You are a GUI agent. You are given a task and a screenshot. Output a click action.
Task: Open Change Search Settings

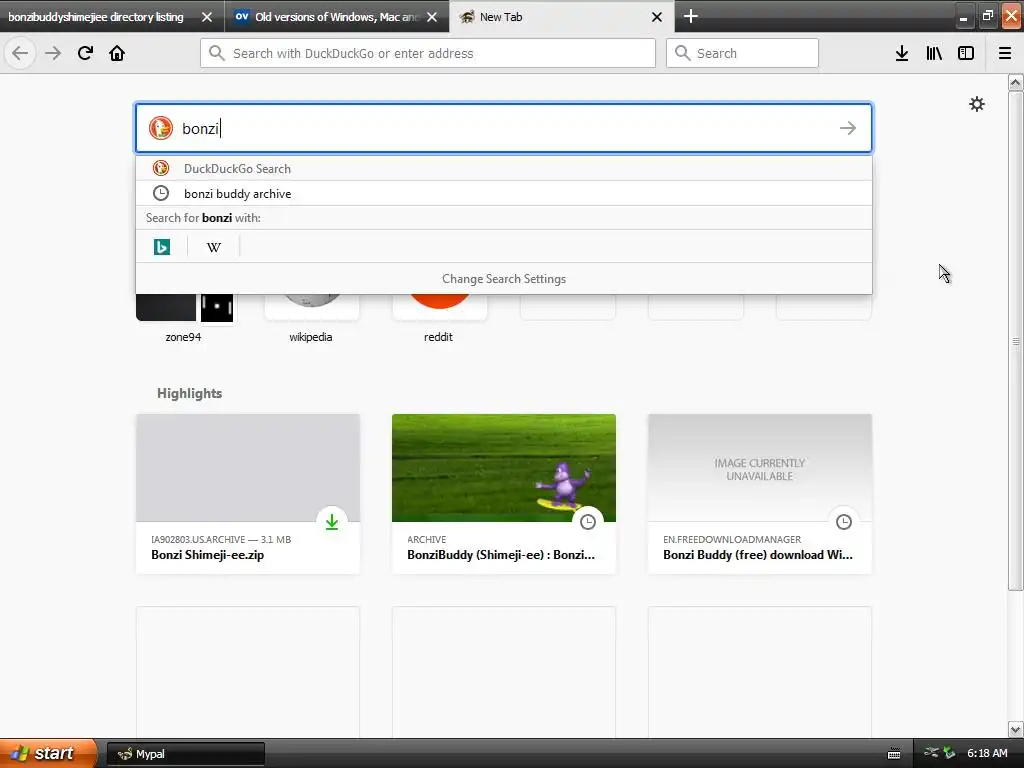[x=504, y=279]
